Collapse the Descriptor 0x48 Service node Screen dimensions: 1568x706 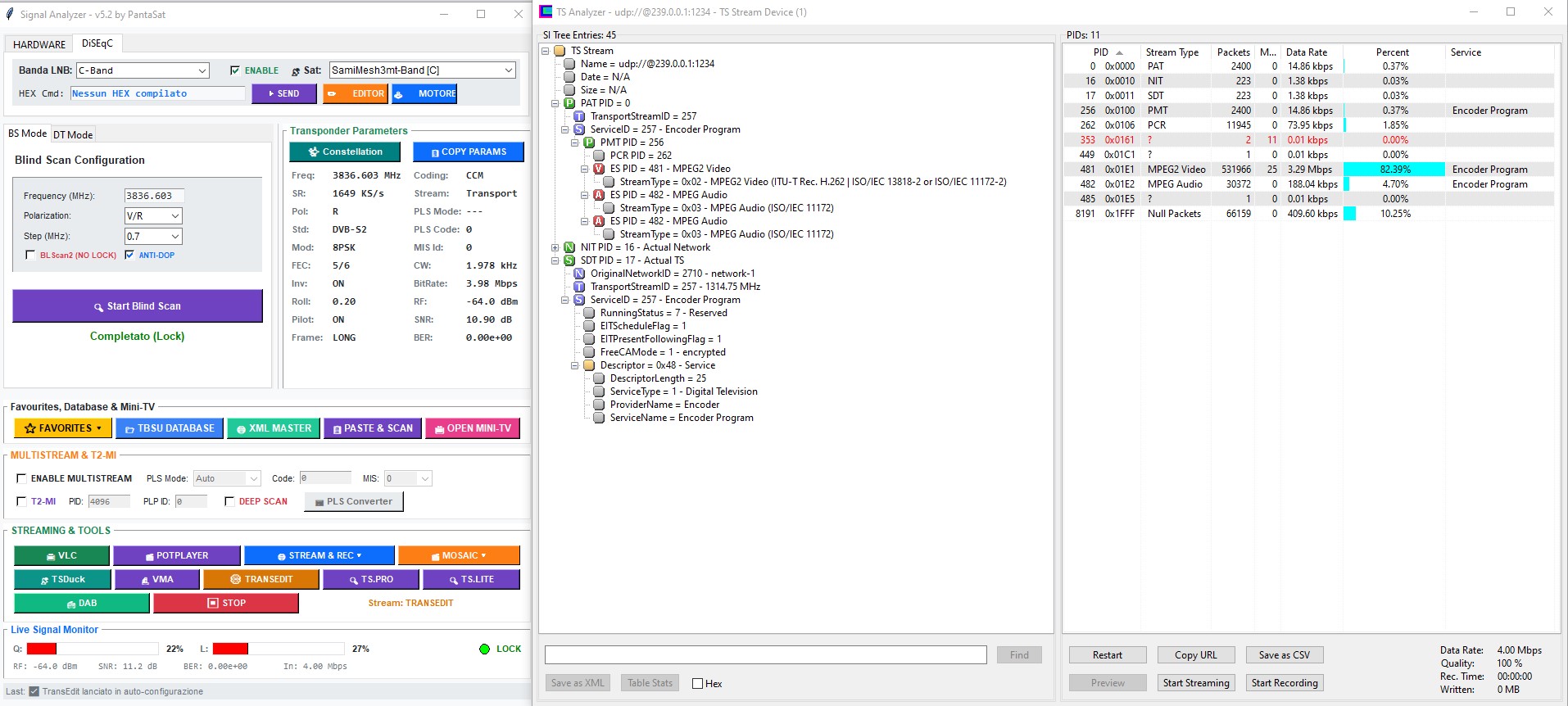(574, 365)
